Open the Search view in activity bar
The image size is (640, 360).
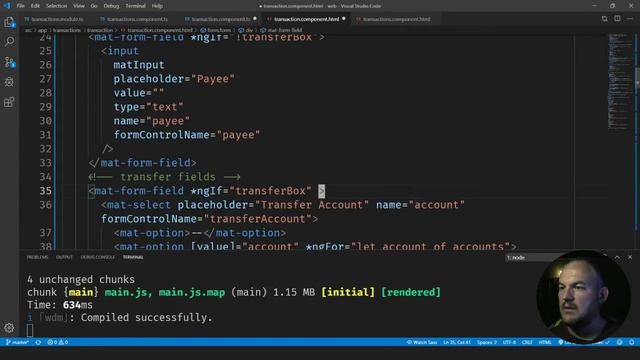[9, 42]
